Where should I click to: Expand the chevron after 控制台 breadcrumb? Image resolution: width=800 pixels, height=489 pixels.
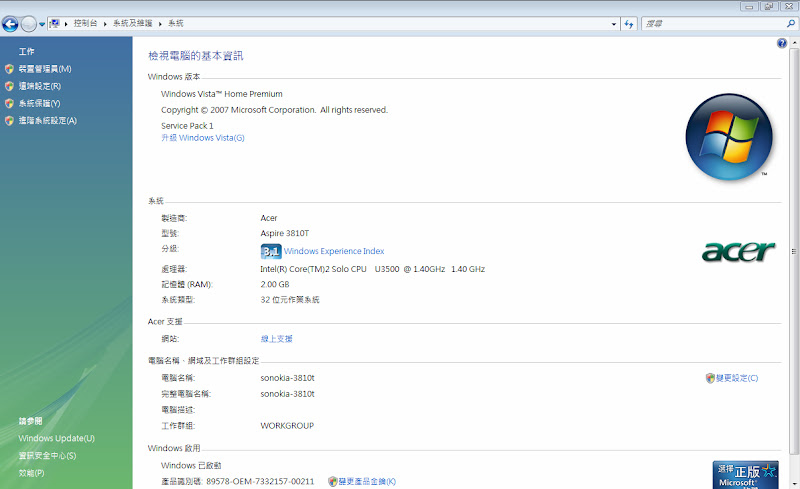(x=105, y=24)
